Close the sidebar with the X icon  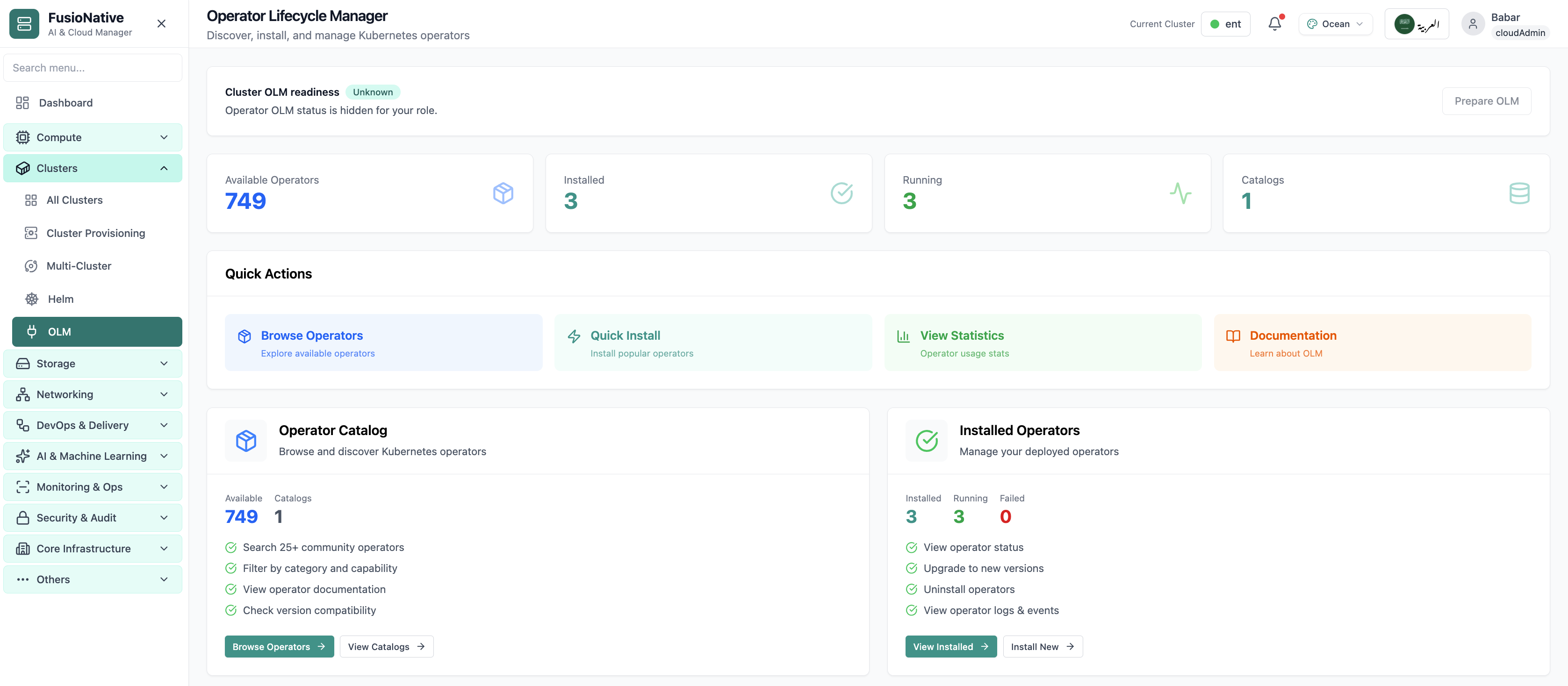[161, 24]
